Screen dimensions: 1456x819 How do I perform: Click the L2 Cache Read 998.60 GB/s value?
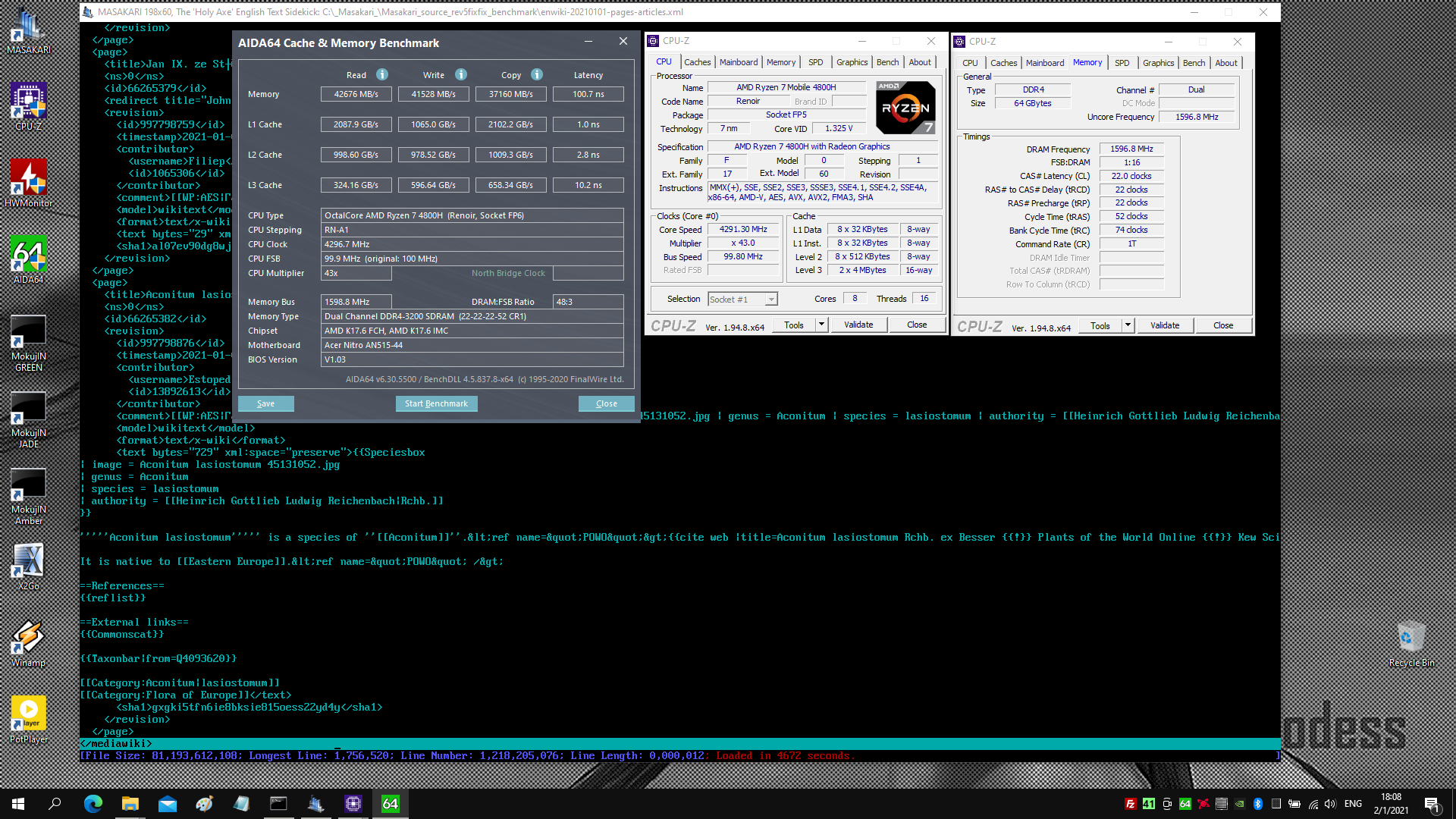[356, 155]
